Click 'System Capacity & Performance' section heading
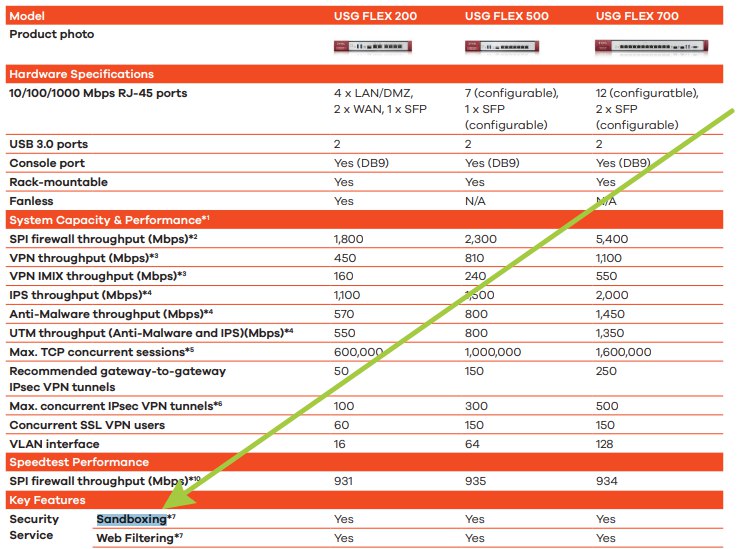Image resolution: width=749 pixels, height=549 pixels. (109, 220)
